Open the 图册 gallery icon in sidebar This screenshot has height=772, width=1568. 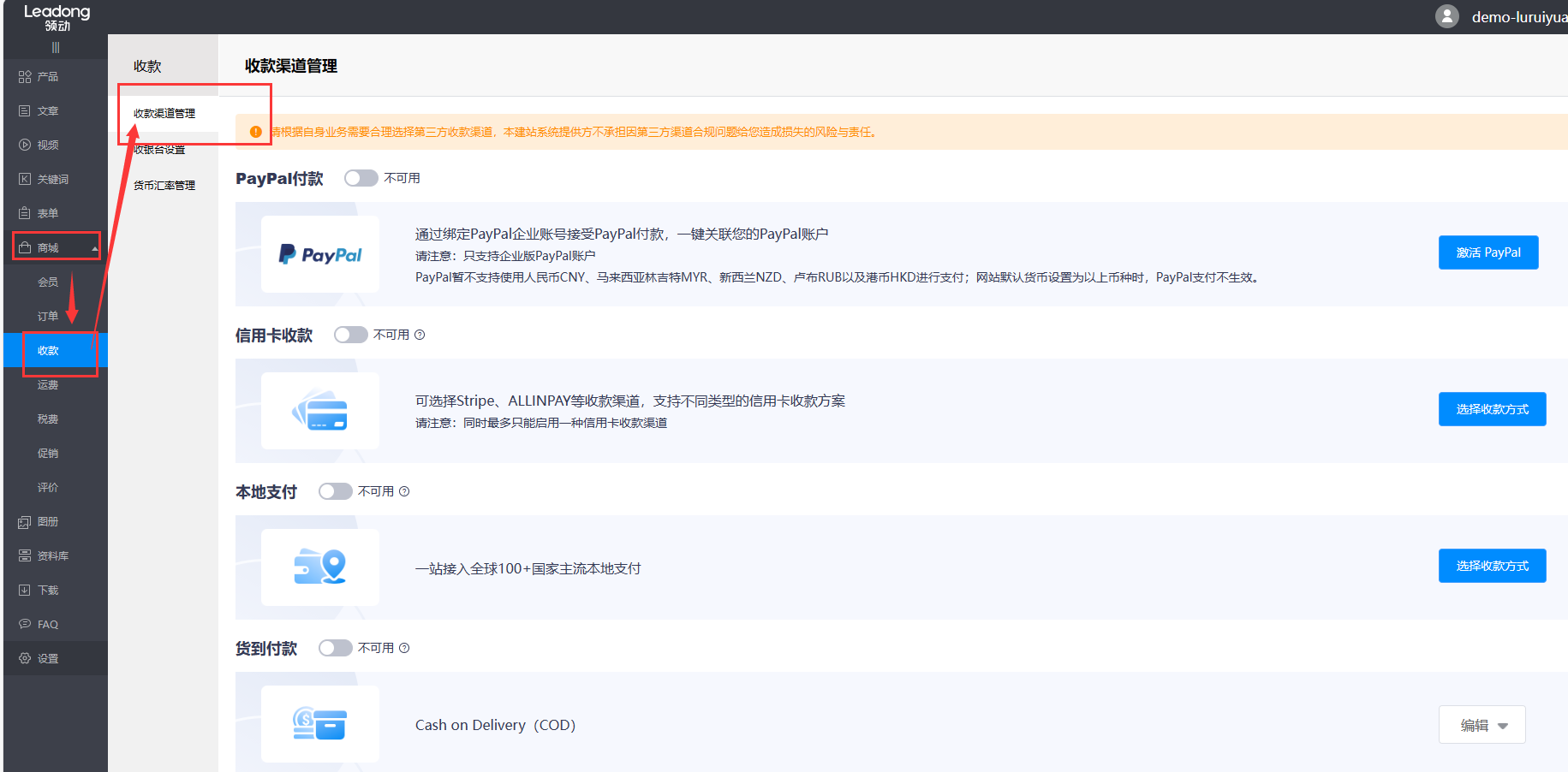[25, 522]
